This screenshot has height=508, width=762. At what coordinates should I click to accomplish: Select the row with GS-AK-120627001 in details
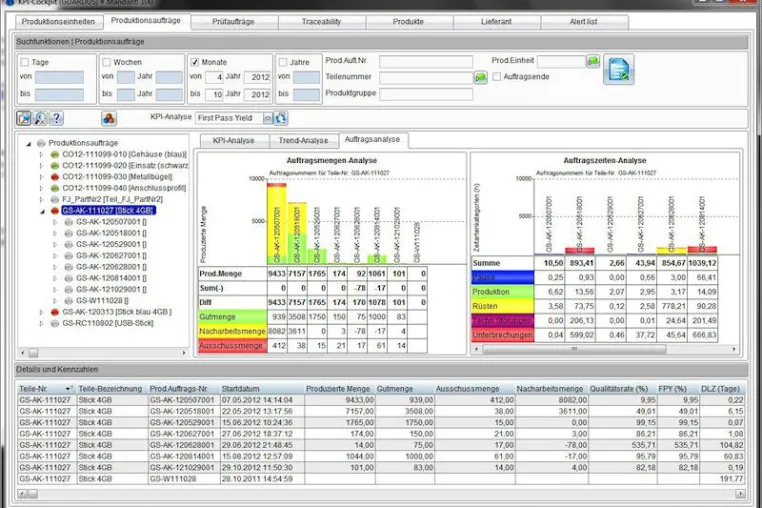click(381, 434)
